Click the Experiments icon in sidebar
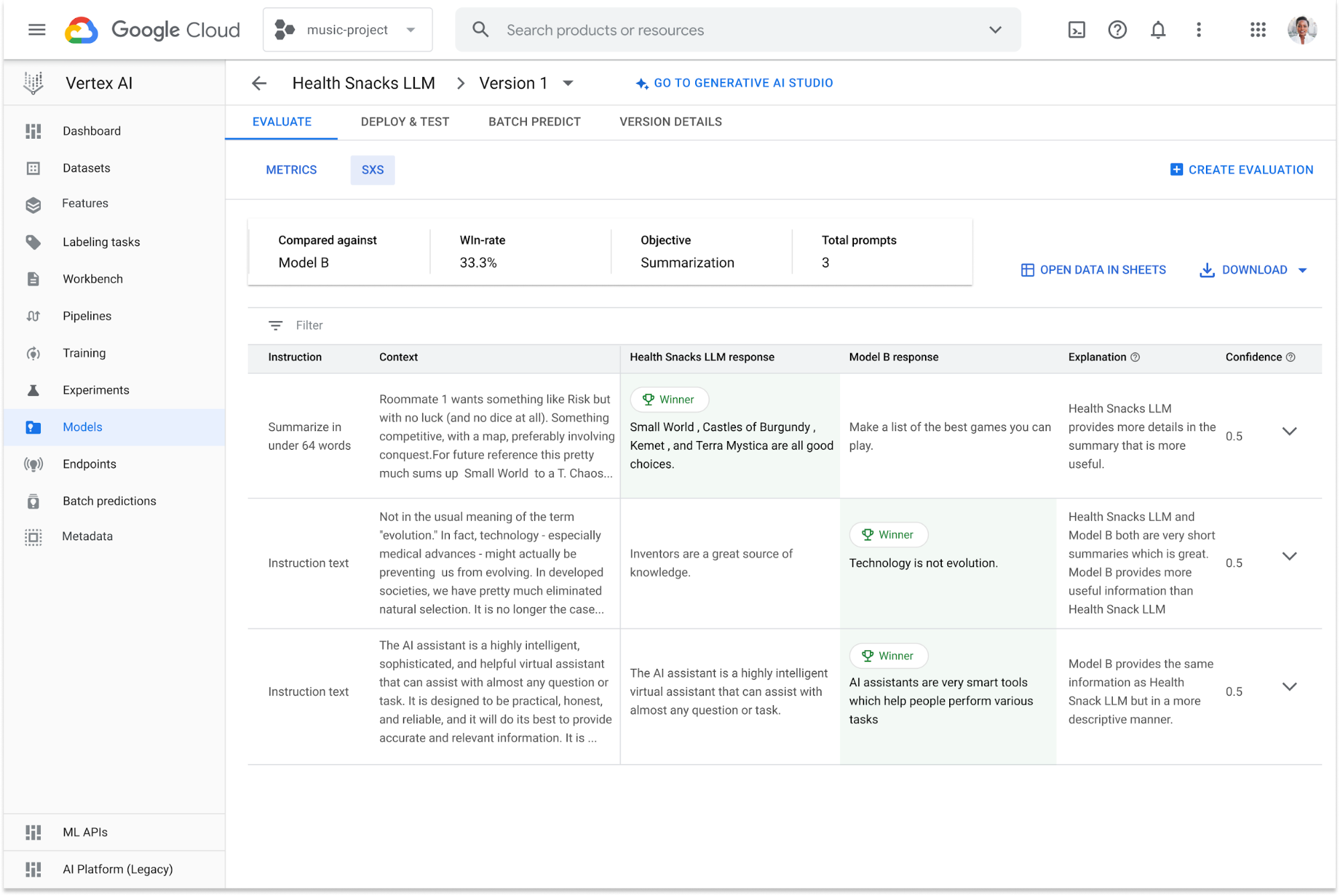This screenshot has width=1340, height=896. (x=32, y=390)
